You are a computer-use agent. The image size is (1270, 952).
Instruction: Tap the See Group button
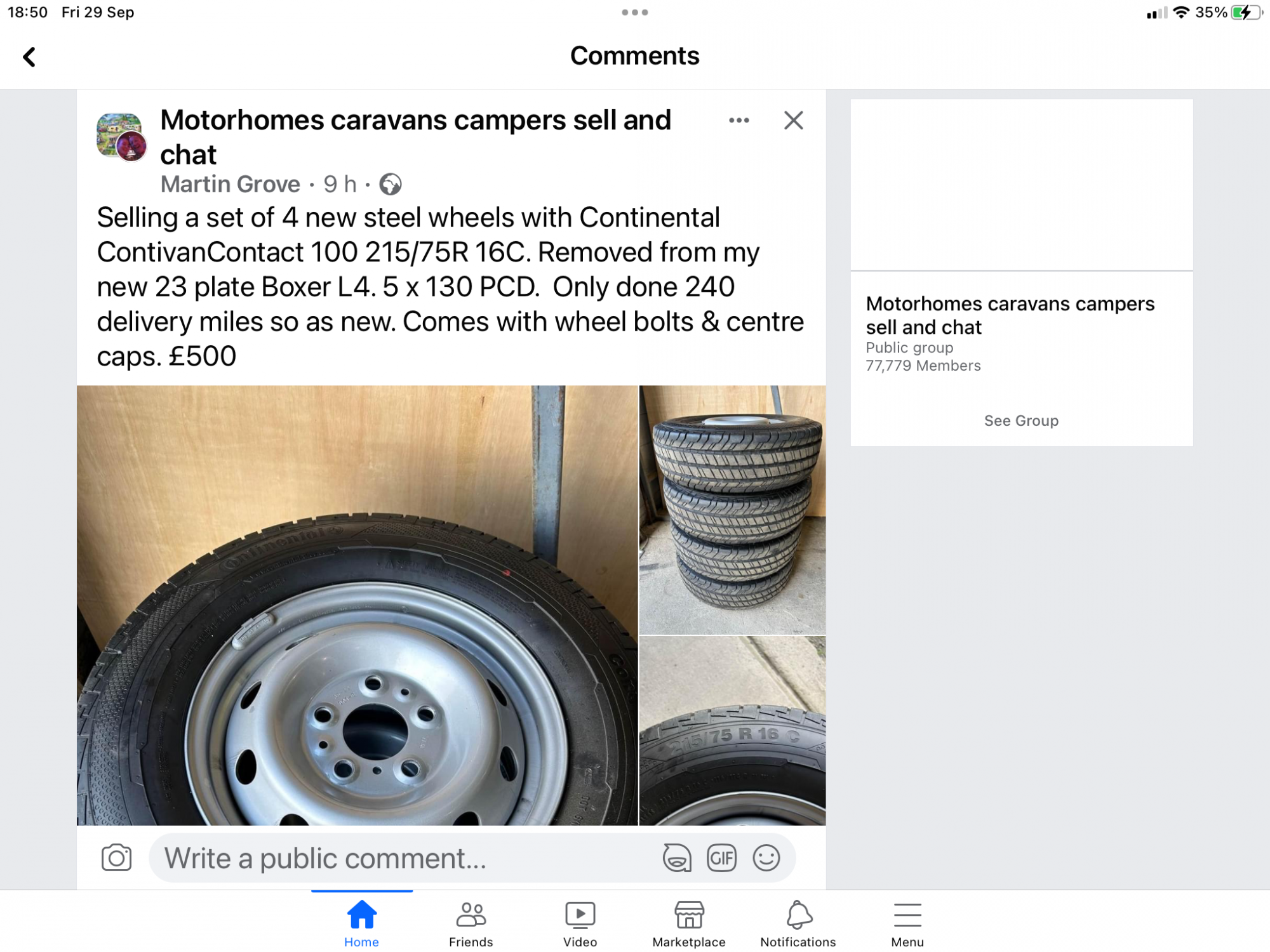[1021, 421]
